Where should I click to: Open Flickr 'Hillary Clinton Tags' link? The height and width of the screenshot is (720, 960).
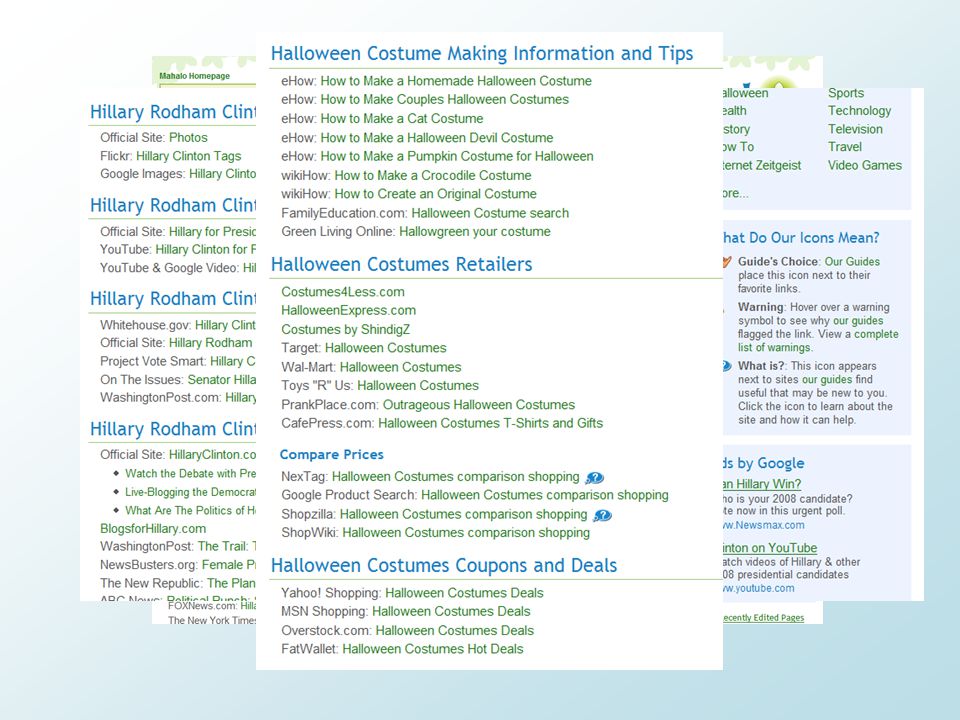189,156
